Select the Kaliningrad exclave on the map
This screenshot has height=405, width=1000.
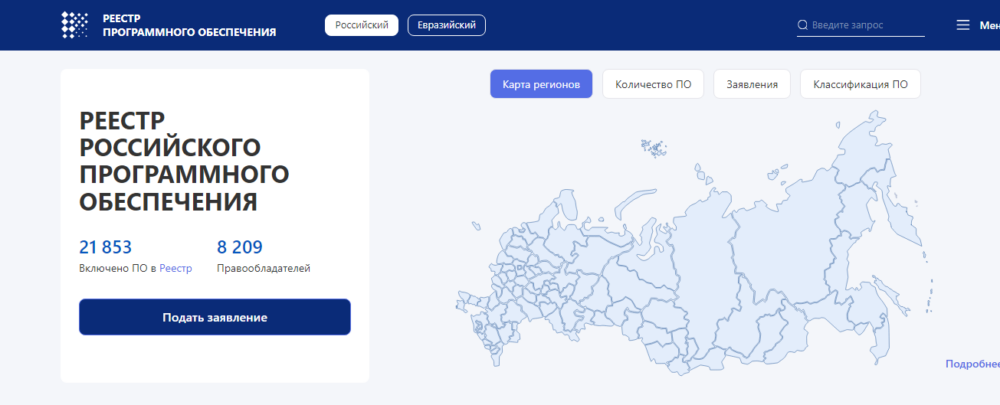click(476, 226)
